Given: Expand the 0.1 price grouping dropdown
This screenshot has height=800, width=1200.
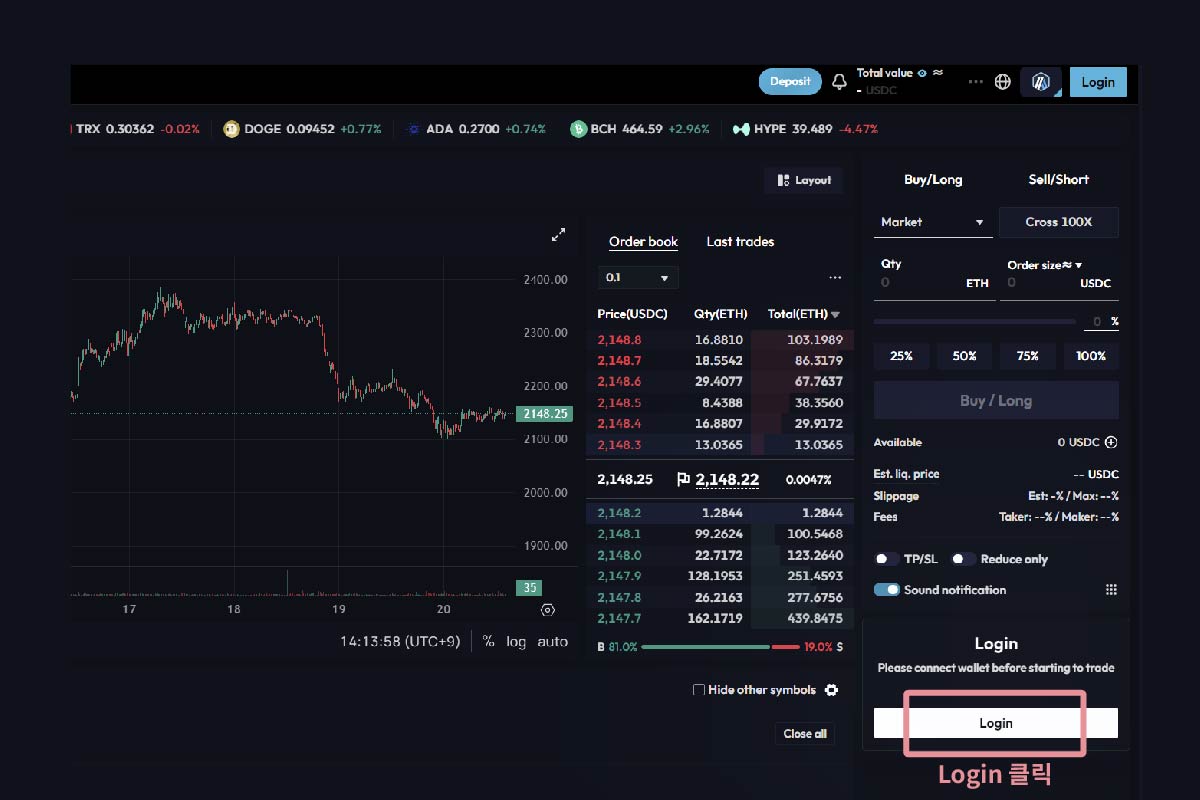Looking at the screenshot, I should [638, 278].
